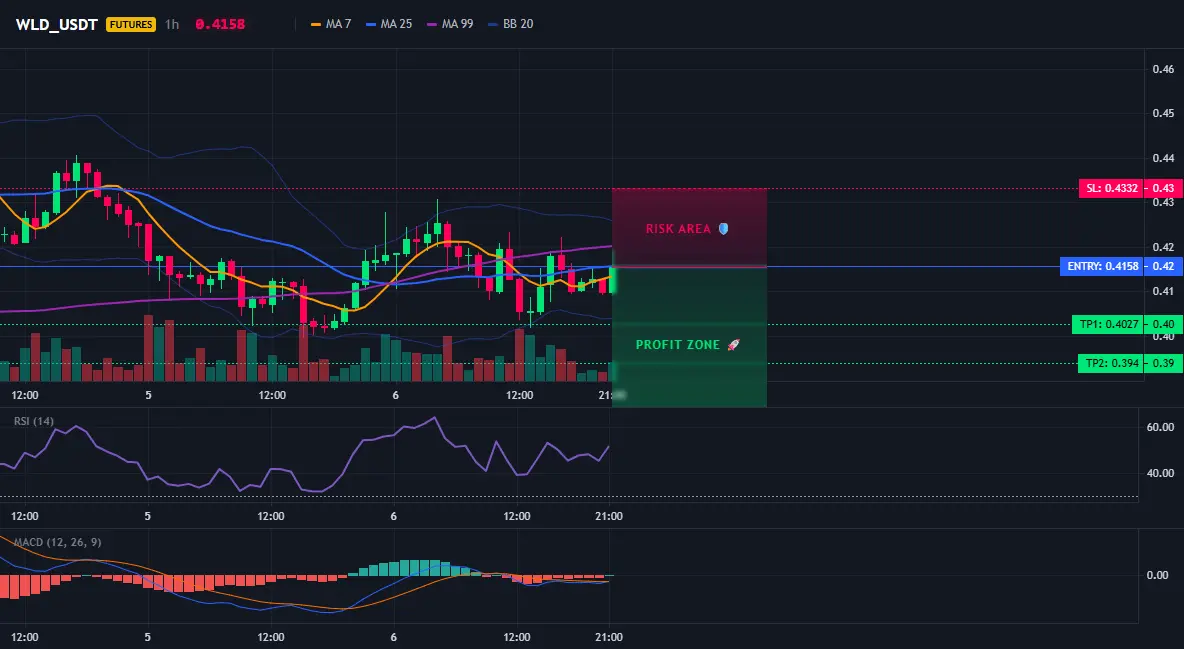Click the ENTRY: 0.4158 price label

point(1102,266)
